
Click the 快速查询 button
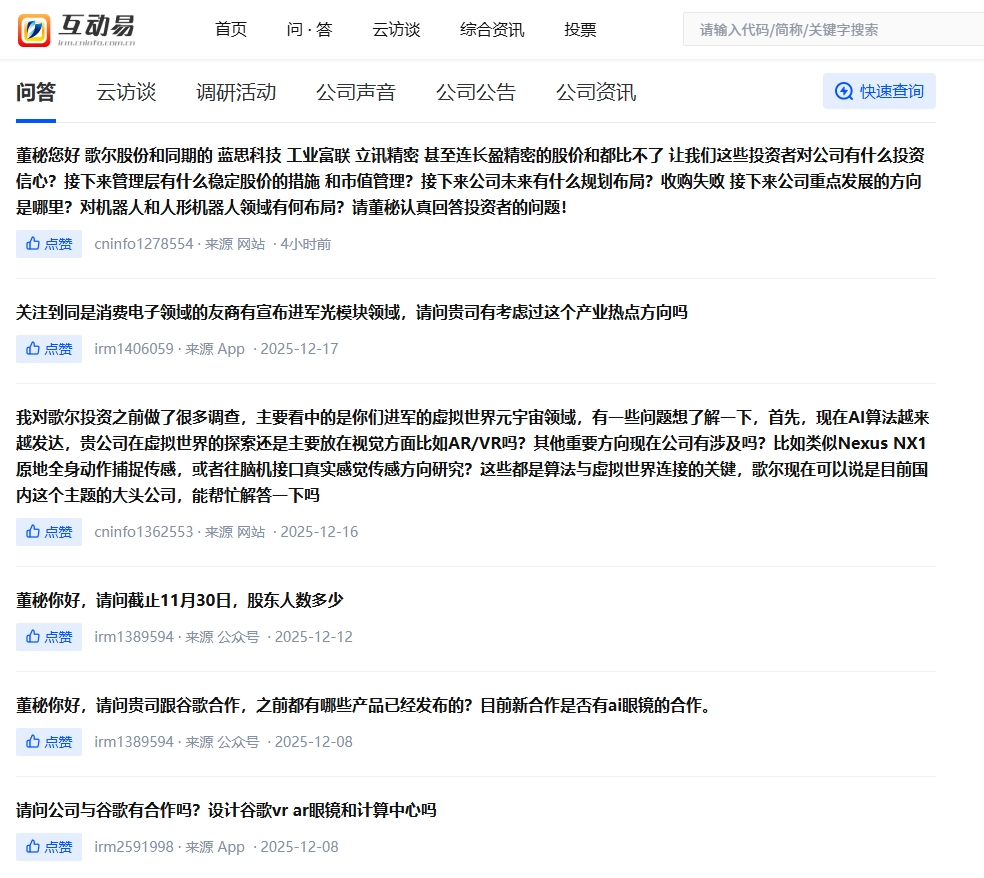pos(879,91)
